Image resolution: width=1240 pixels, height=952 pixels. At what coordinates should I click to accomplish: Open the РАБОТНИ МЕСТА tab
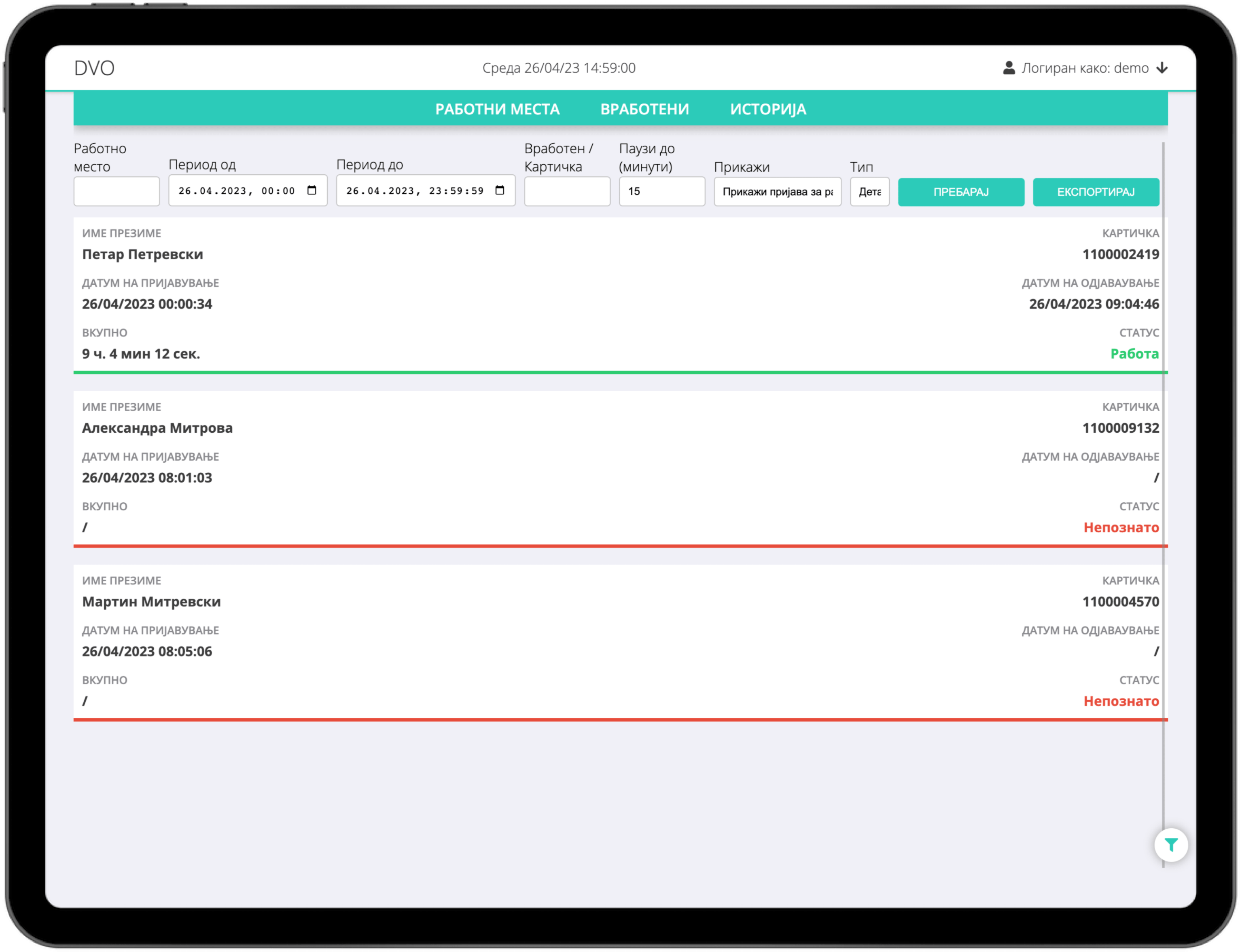[497, 109]
